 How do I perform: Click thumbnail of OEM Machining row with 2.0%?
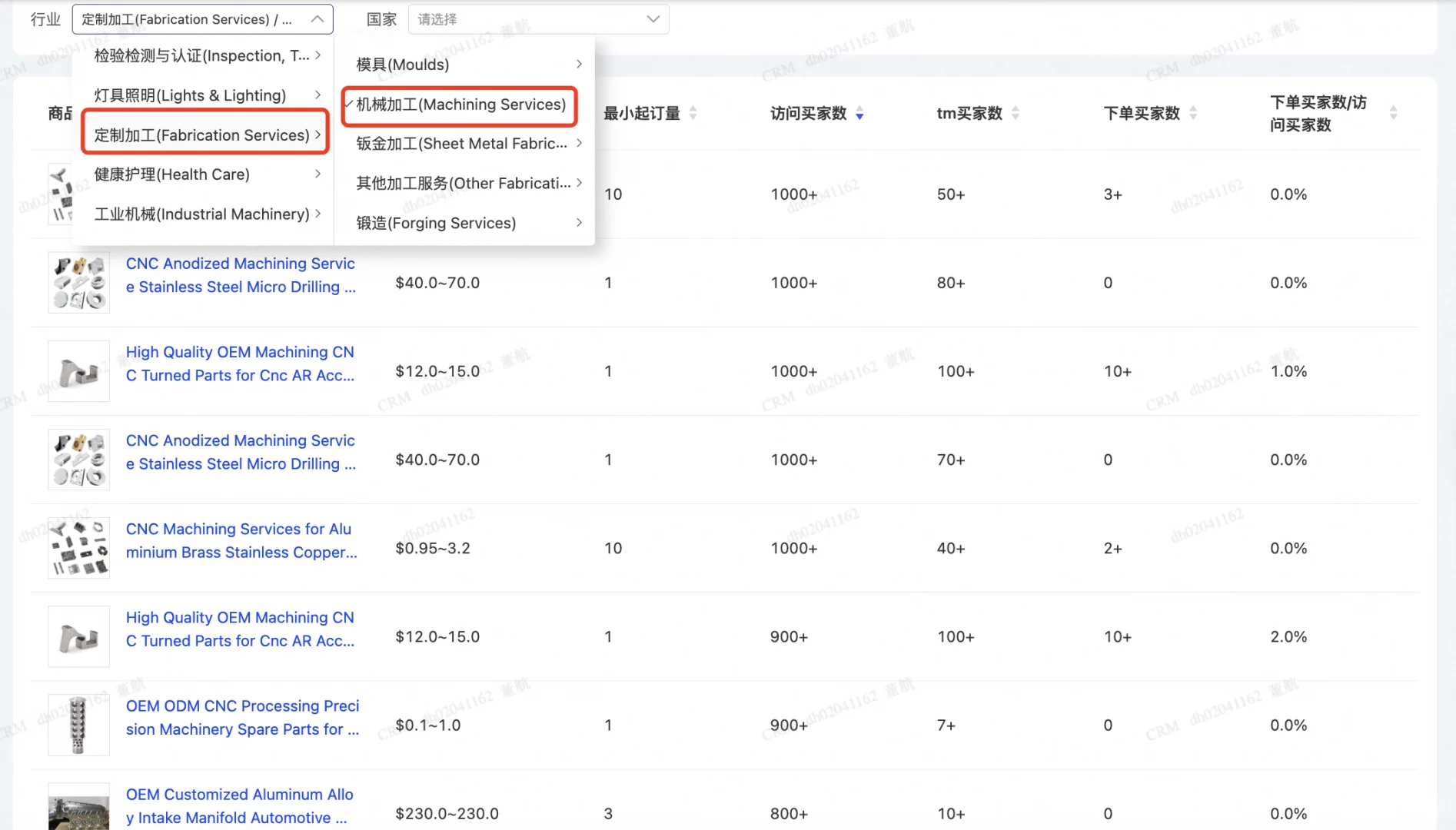point(78,636)
